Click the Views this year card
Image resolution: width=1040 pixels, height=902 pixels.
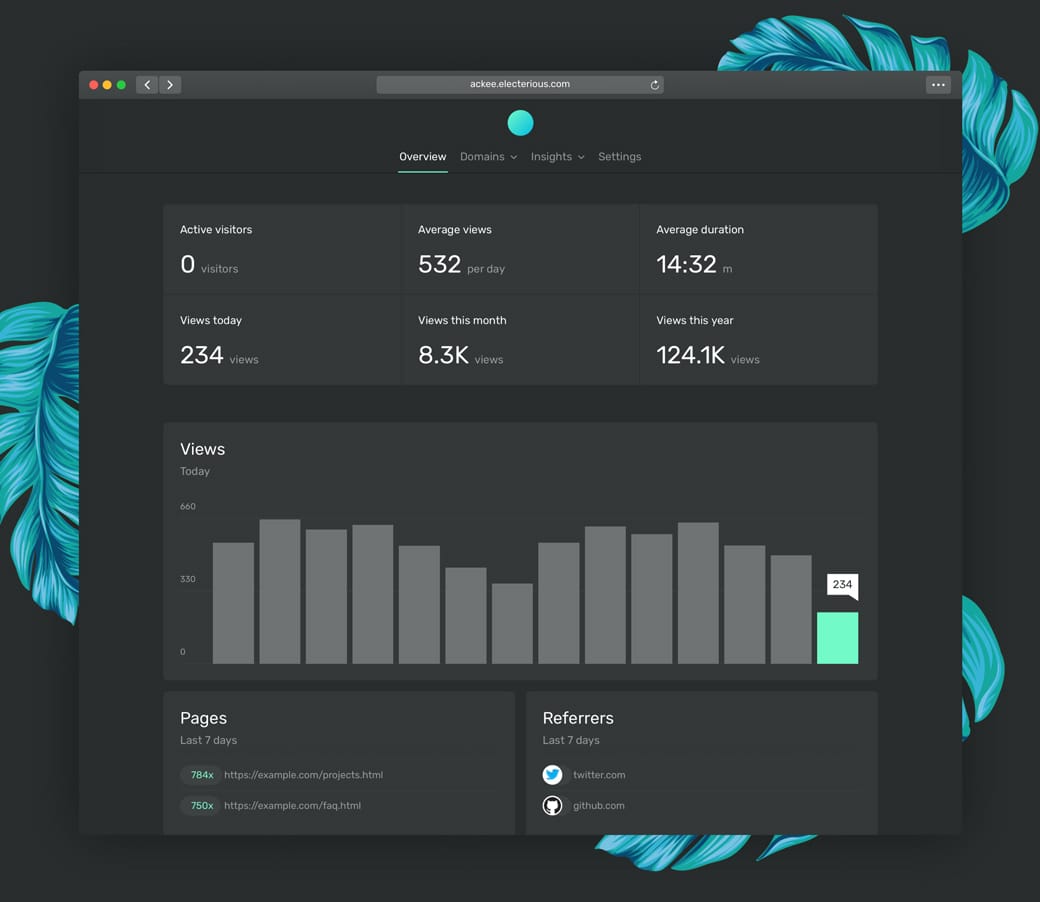758,340
